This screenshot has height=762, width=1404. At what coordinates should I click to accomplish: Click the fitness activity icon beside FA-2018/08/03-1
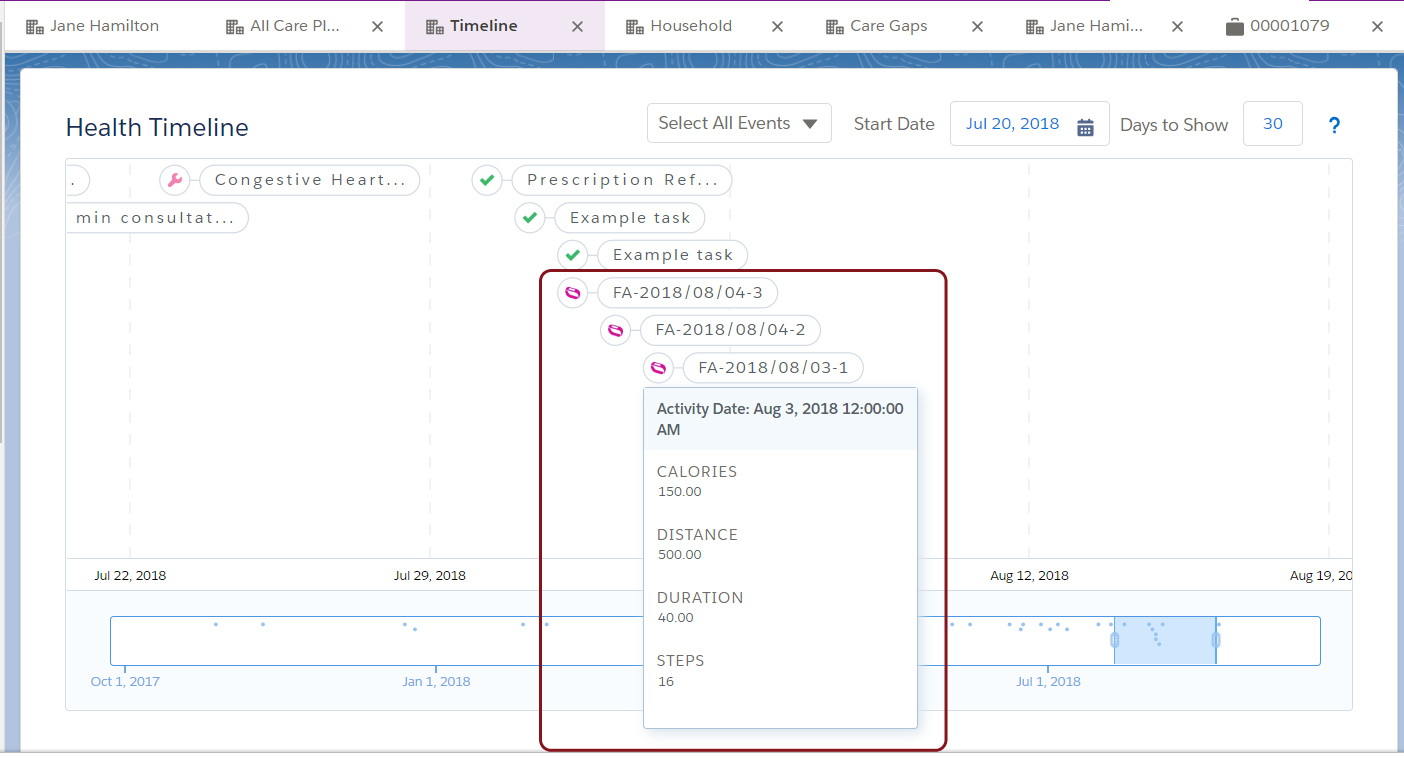pyautogui.click(x=658, y=367)
